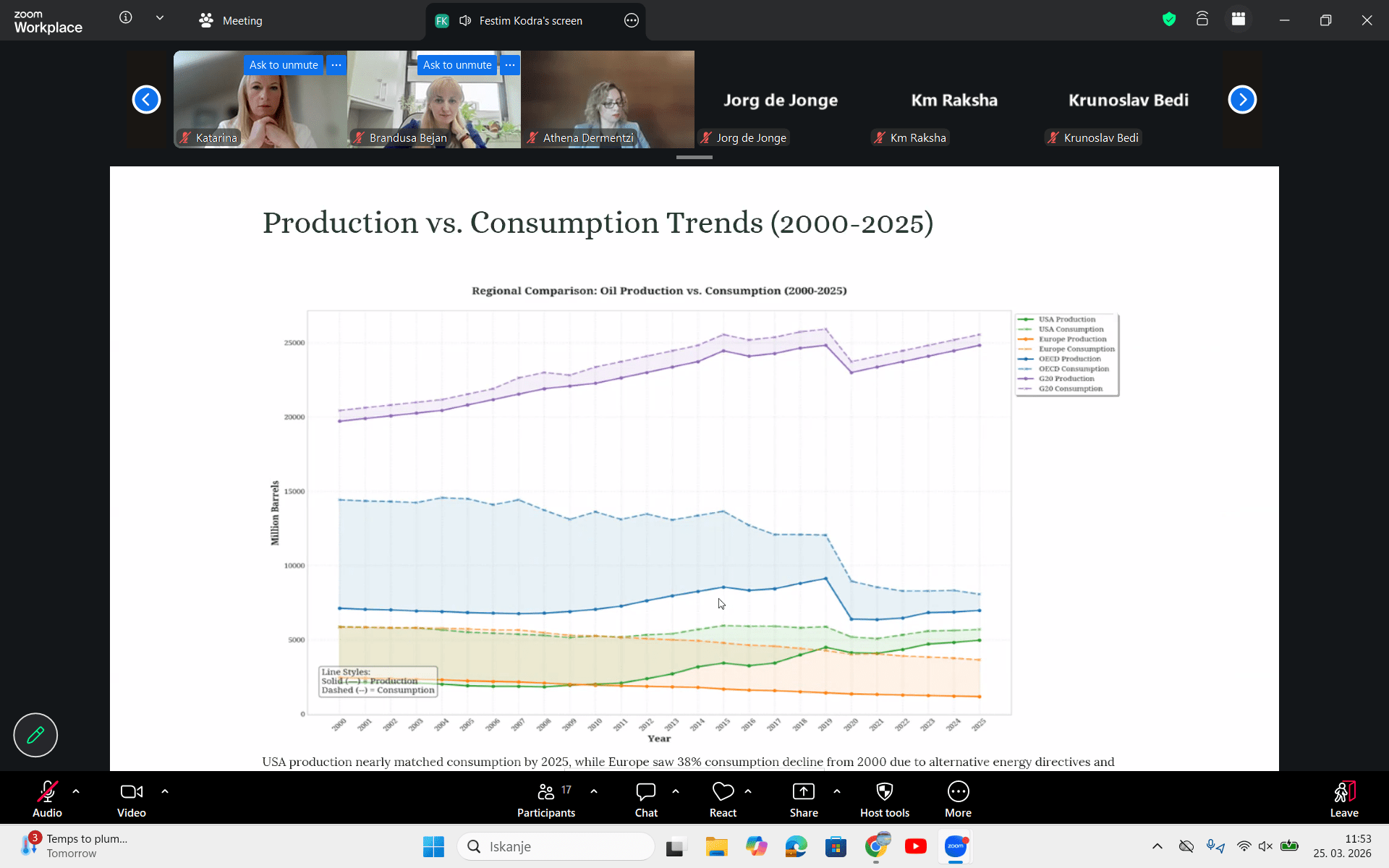Show next participants with right arrow
Image resolution: width=1389 pixels, height=868 pixels.
point(1241,100)
